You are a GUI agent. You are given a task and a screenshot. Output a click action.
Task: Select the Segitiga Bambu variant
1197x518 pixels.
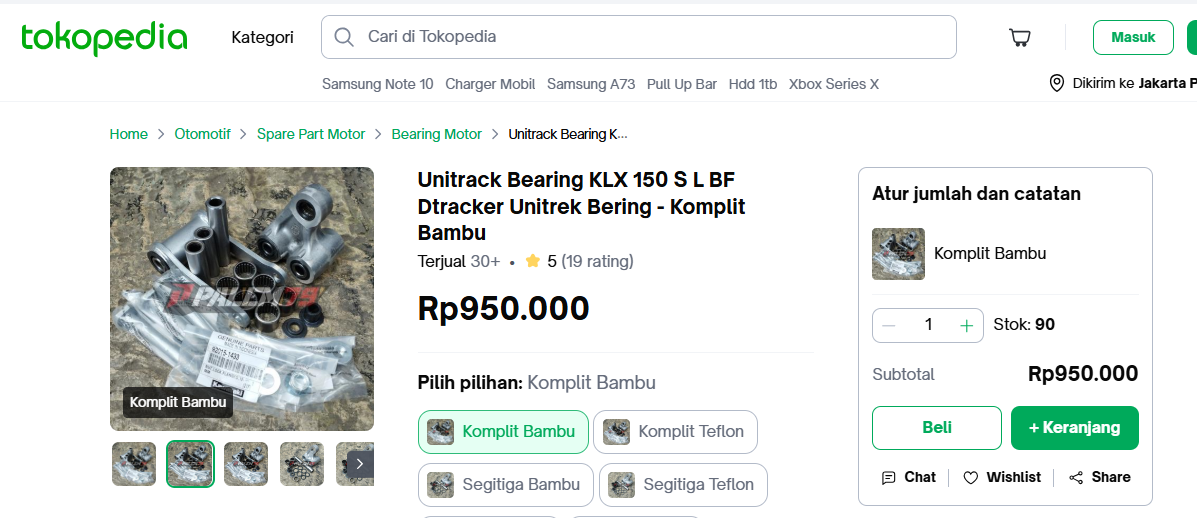pos(505,485)
